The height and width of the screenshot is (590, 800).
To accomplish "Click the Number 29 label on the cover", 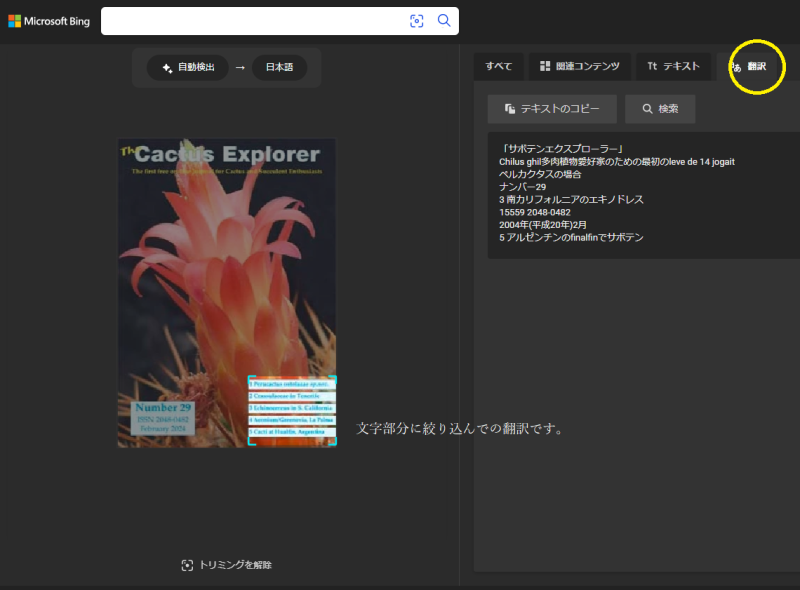I will [x=163, y=408].
